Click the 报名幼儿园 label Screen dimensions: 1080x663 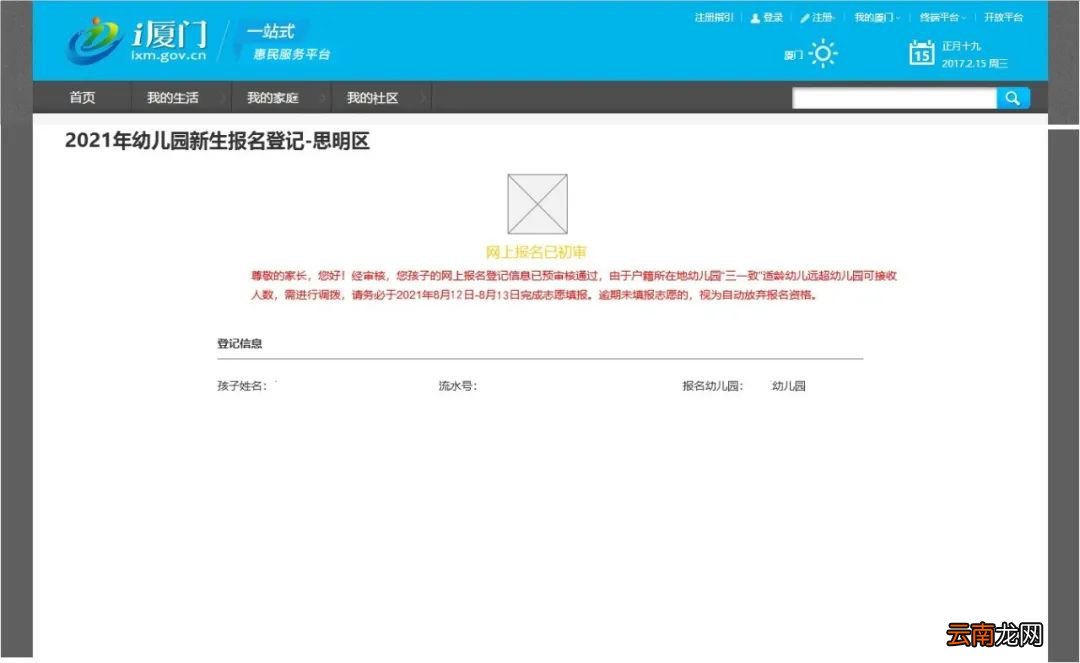(713, 386)
